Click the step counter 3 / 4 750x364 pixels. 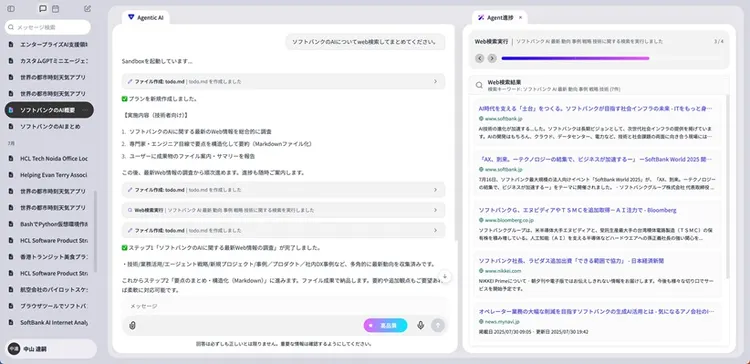[x=718, y=42]
